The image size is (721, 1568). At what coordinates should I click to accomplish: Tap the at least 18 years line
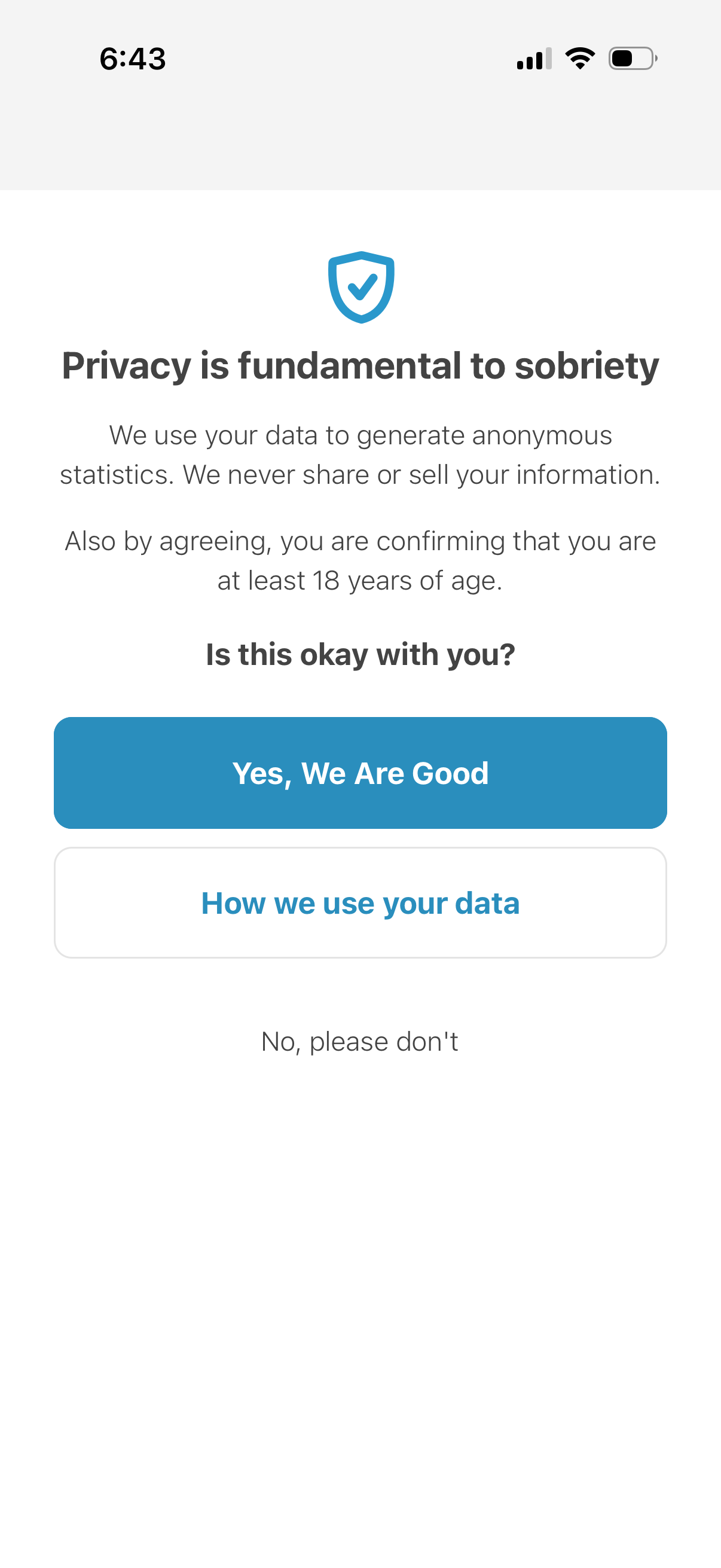point(359,581)
